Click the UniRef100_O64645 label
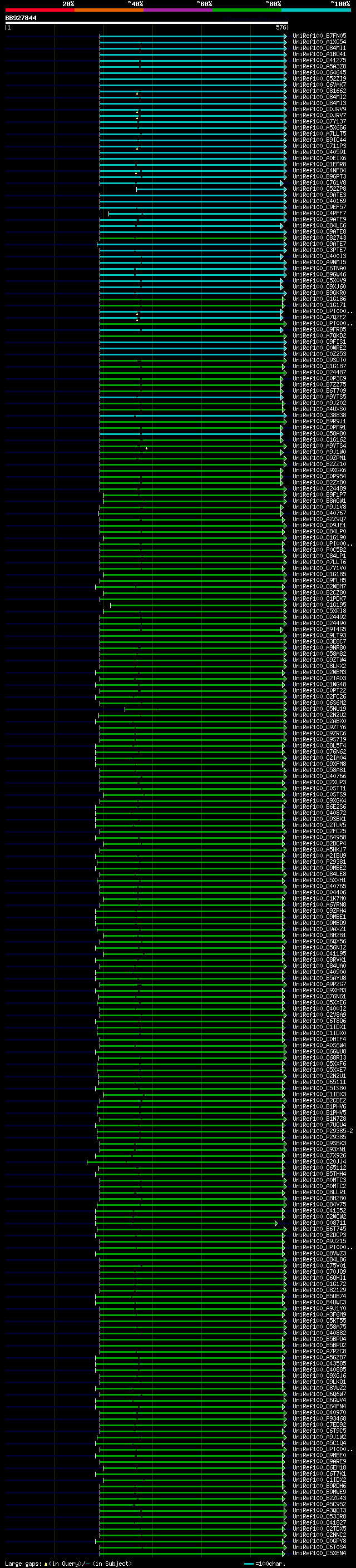 pyautogui.click(x=319, y=72)
